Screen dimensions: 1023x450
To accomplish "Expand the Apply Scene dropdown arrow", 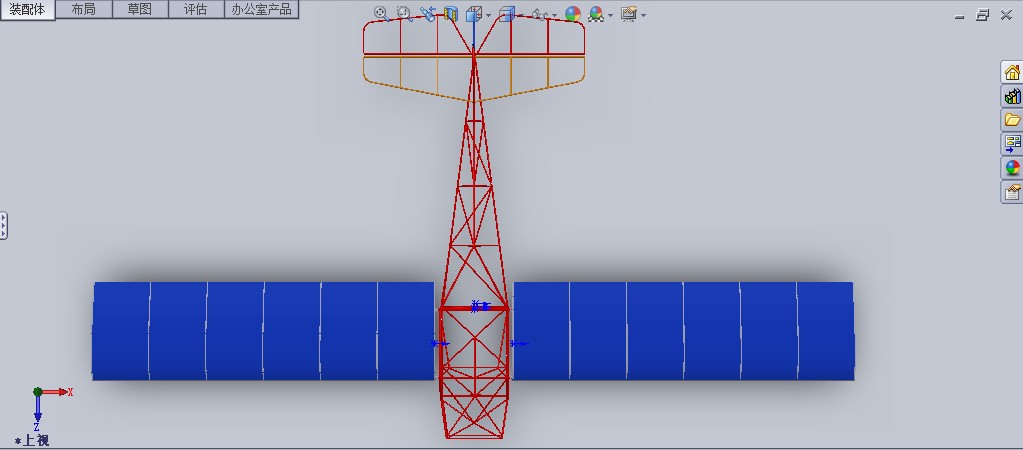I will tap(610, 15).
